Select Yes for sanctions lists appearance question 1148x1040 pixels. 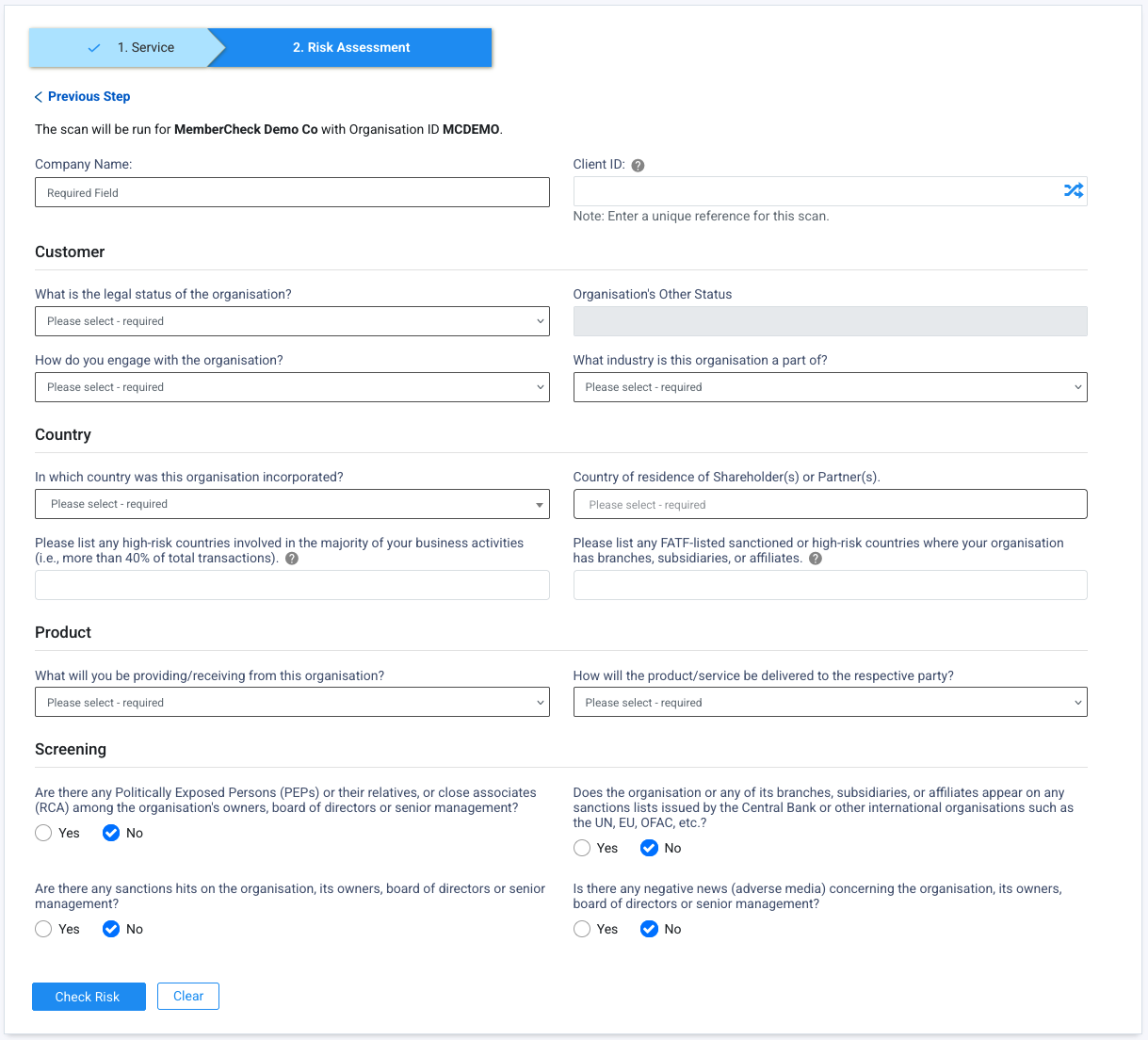coord(582,848)
